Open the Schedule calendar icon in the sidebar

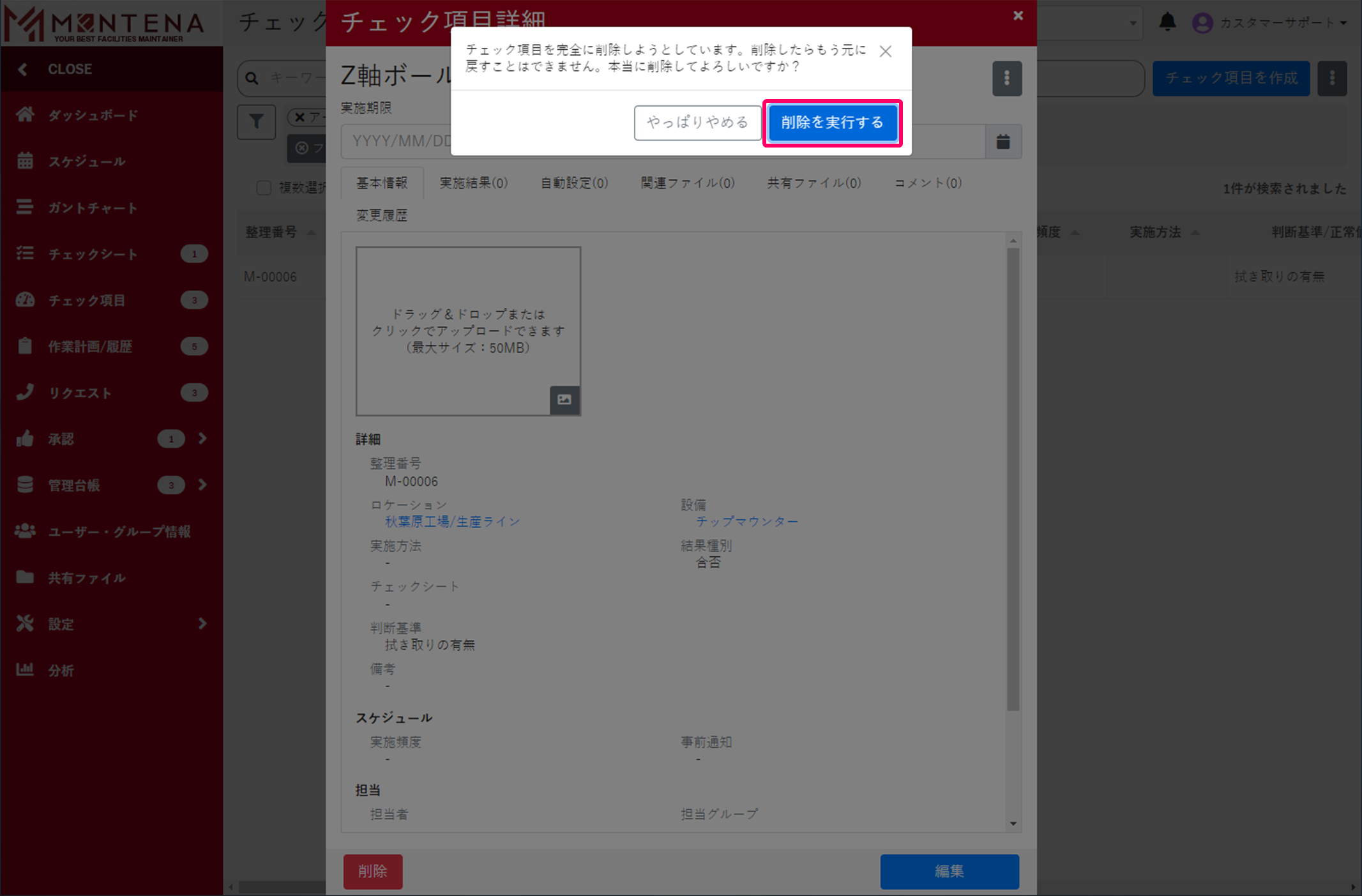pyautogui.click(x=25, y=161)
